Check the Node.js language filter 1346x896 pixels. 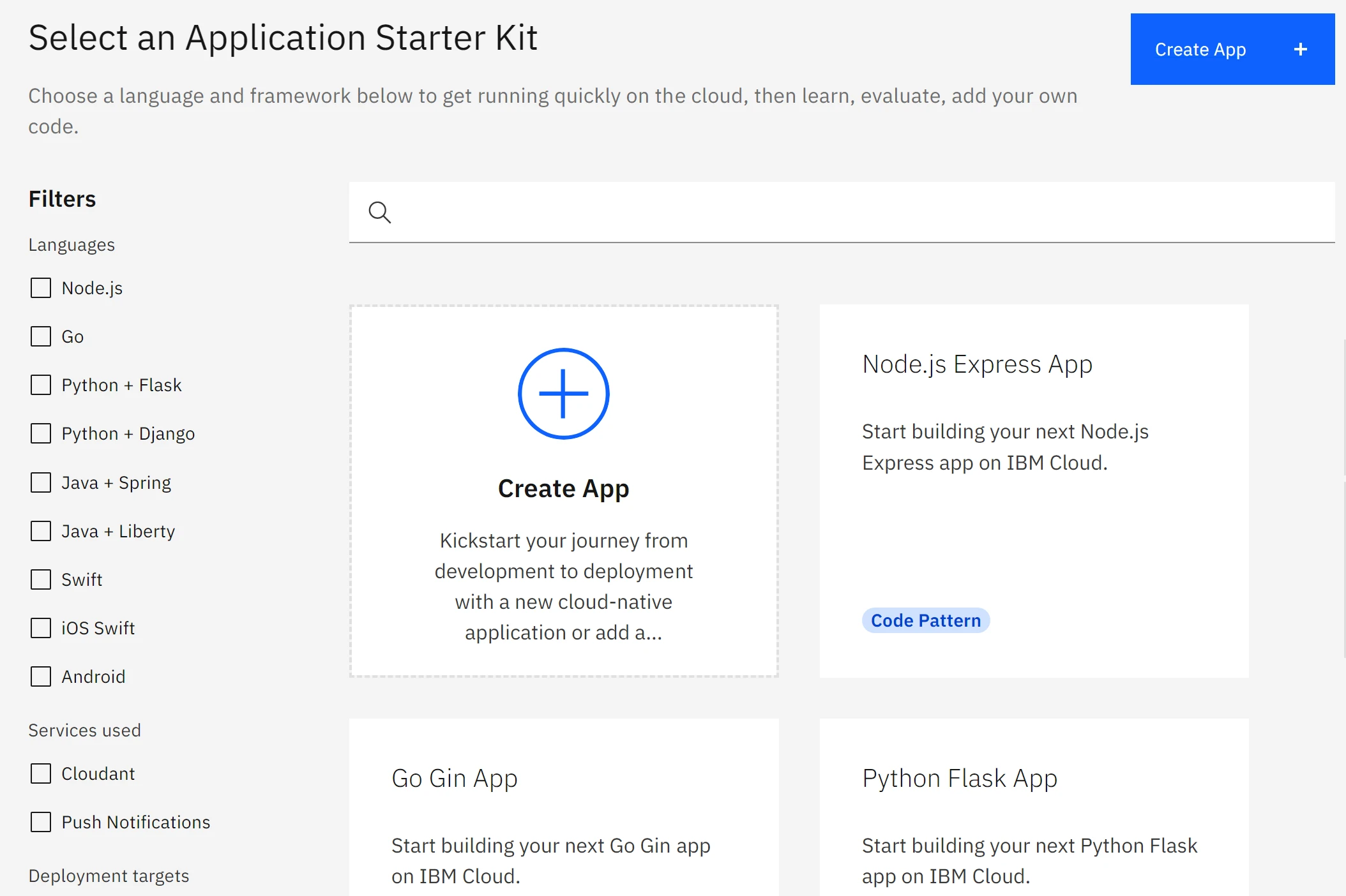tap(41, 288)
